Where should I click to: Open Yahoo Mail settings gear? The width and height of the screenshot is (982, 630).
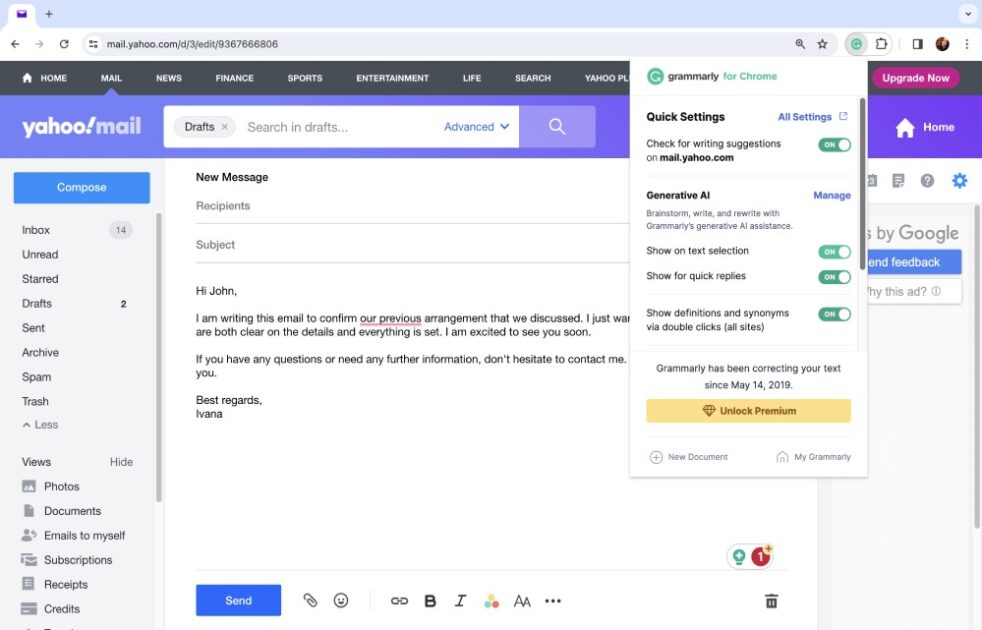click(959, 180)
